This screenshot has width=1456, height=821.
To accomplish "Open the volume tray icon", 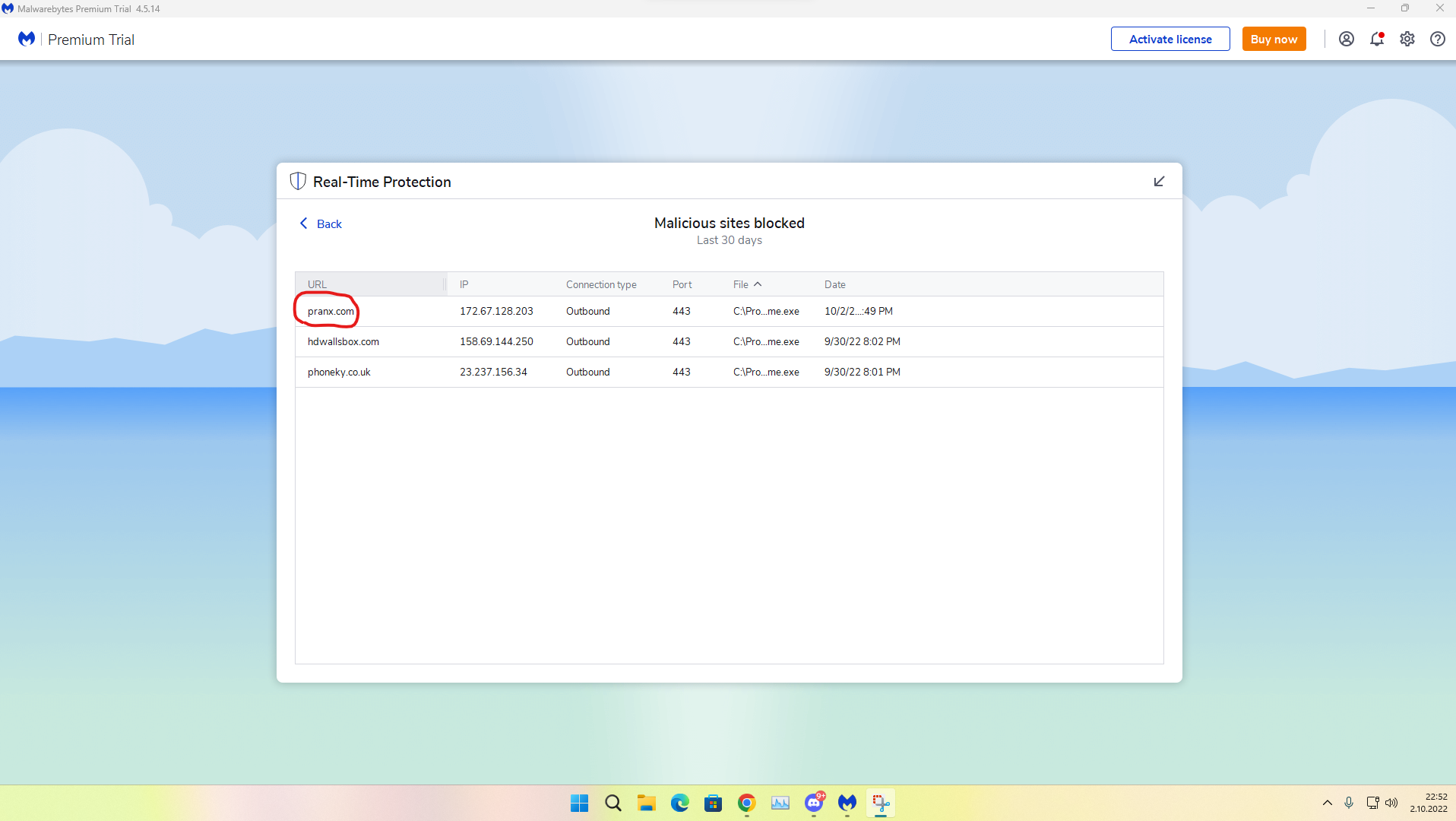I will coord(1391,803).
